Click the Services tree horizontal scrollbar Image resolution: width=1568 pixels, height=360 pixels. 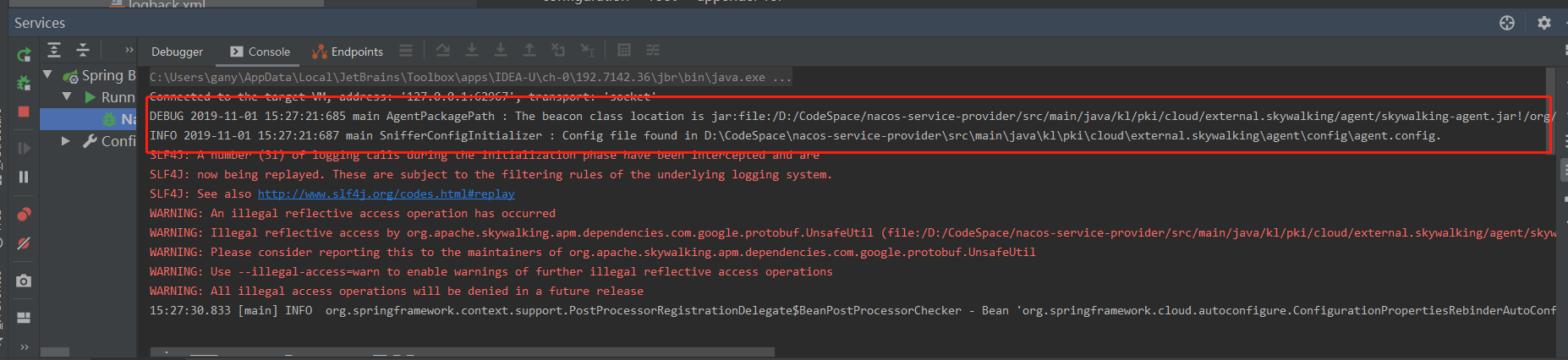[55, 352]
